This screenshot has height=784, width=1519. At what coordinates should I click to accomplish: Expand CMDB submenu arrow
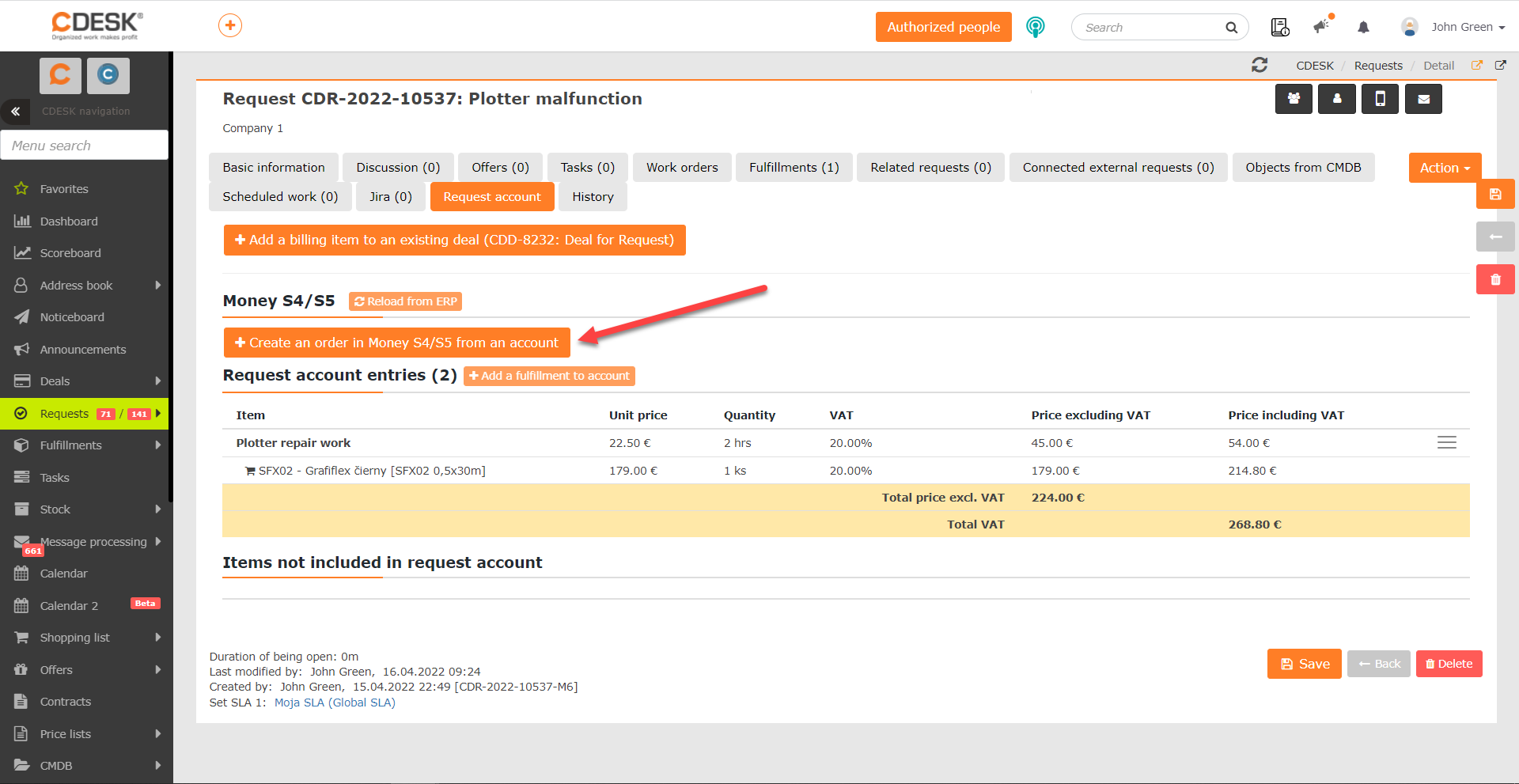coord(158,766)
